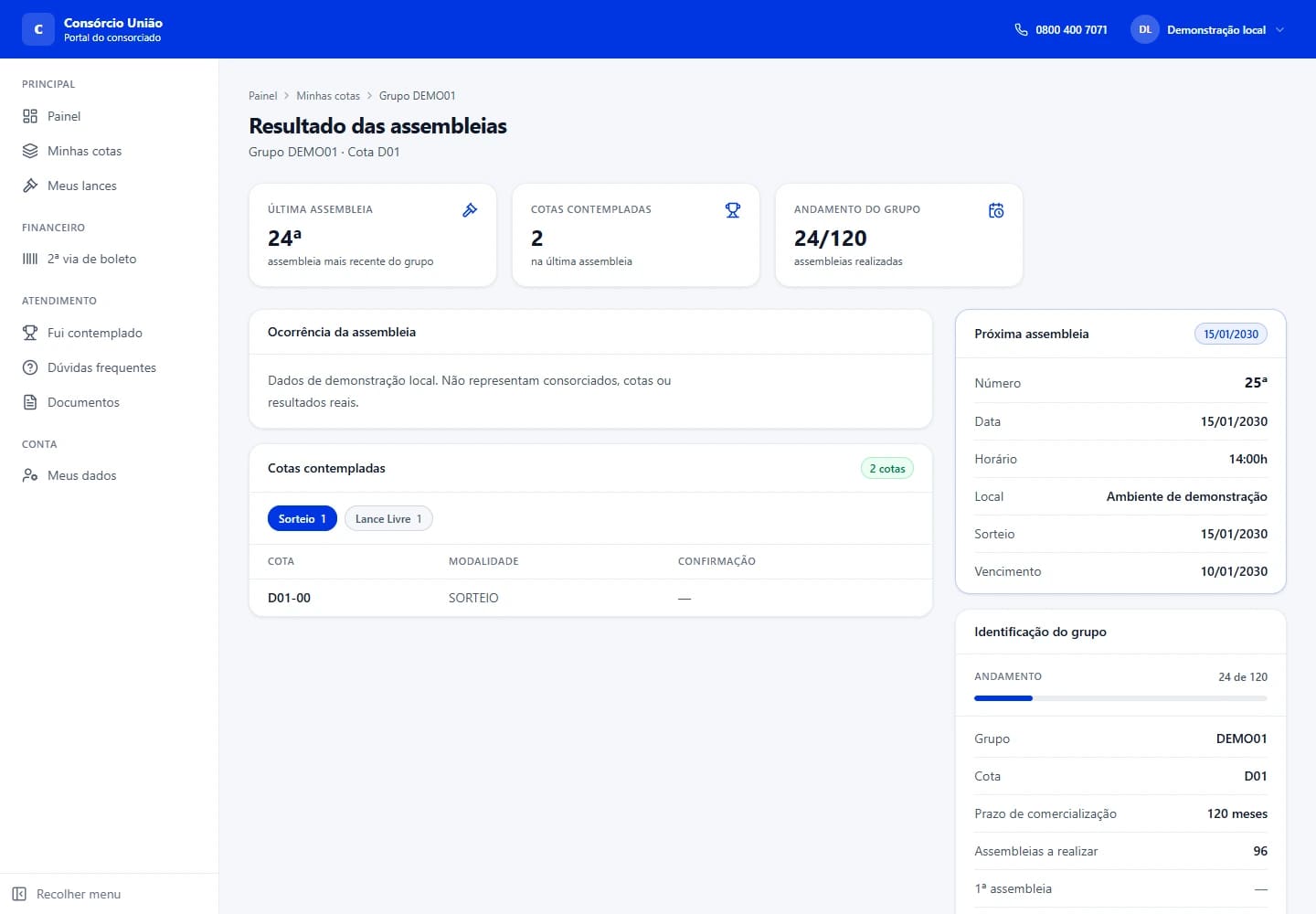
Task: Click the Minhas cotas layers icon
Action: point(30,151)
